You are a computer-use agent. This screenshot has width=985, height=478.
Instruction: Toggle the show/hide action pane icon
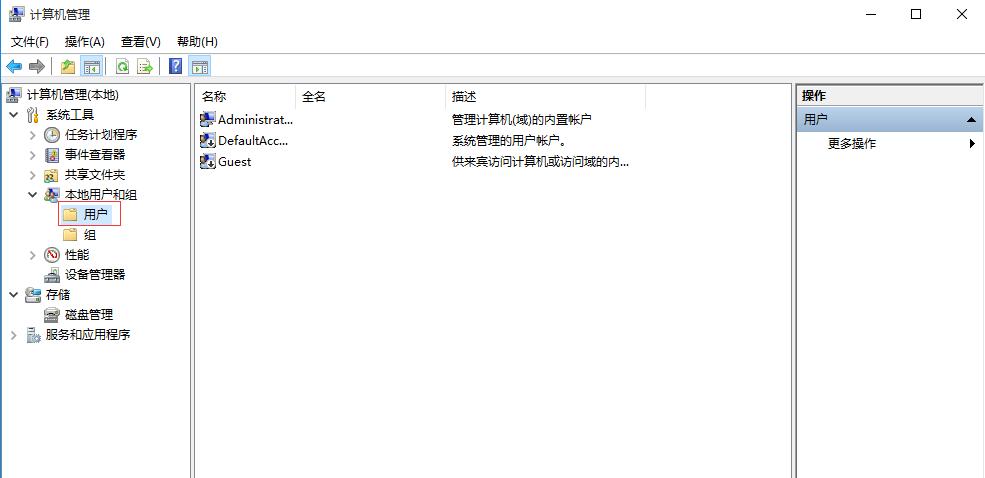pos(200,66)
